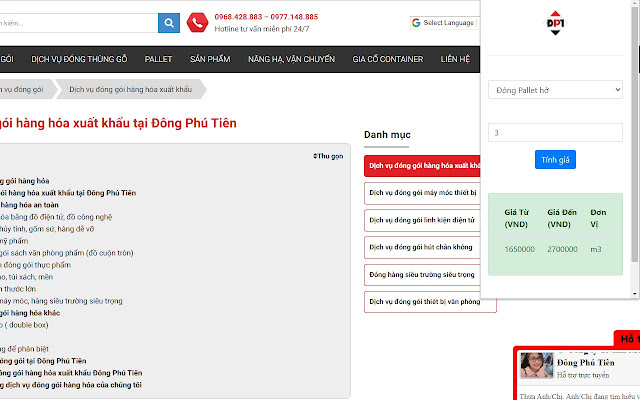Open Gia cố container menu

pyautogui.click(x=388, y=59)
